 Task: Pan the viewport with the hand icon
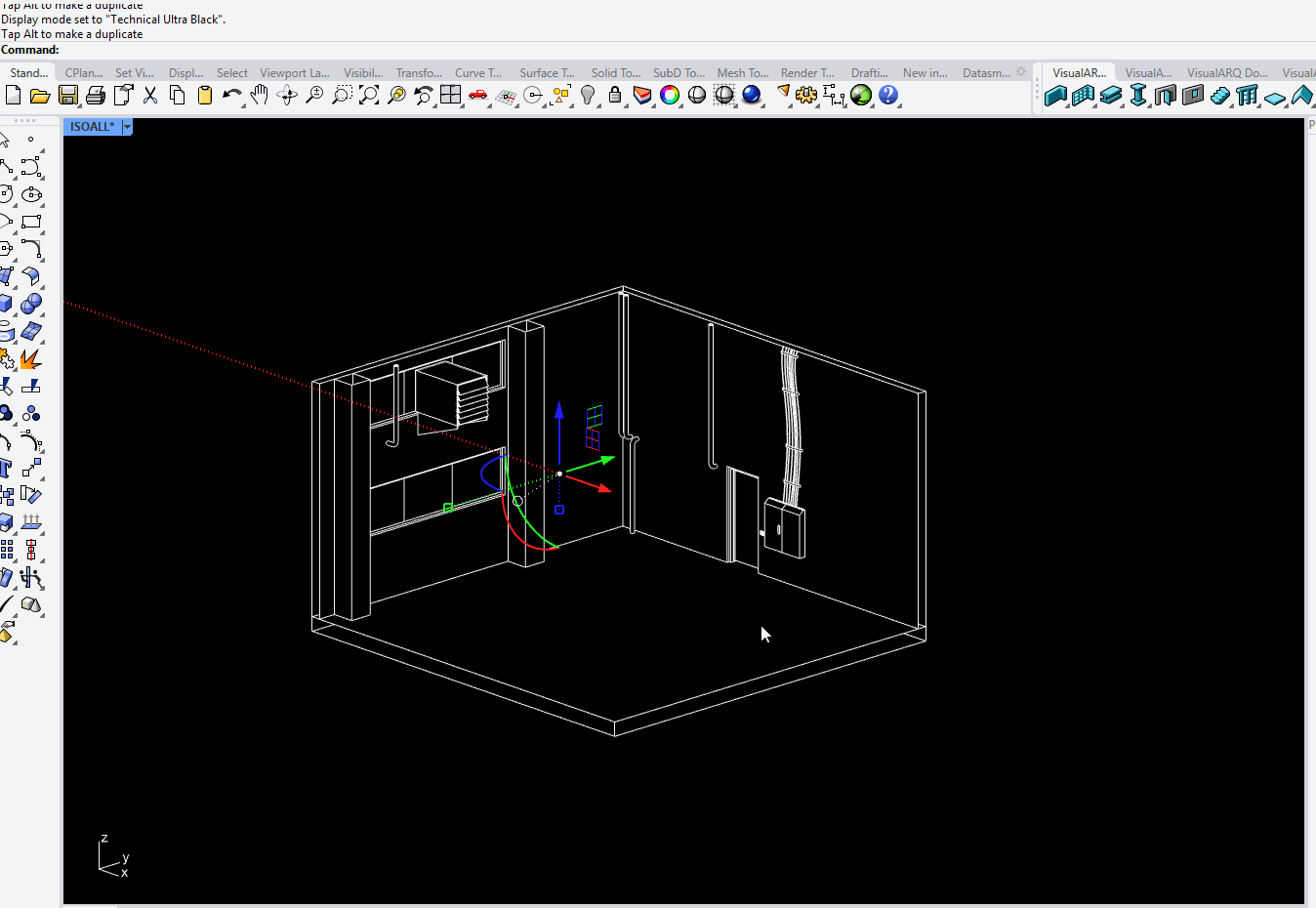[x=258, y=95]
